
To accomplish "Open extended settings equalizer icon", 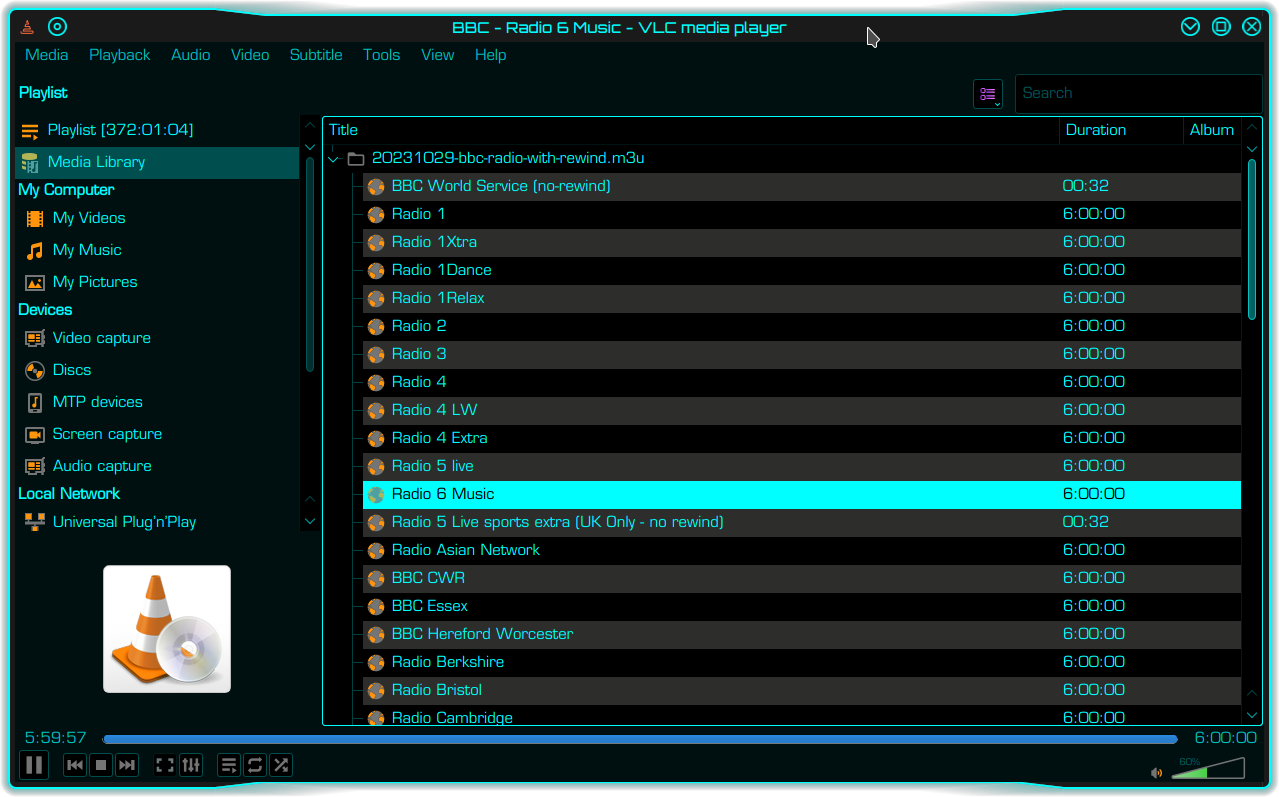I will pos(191,765).
